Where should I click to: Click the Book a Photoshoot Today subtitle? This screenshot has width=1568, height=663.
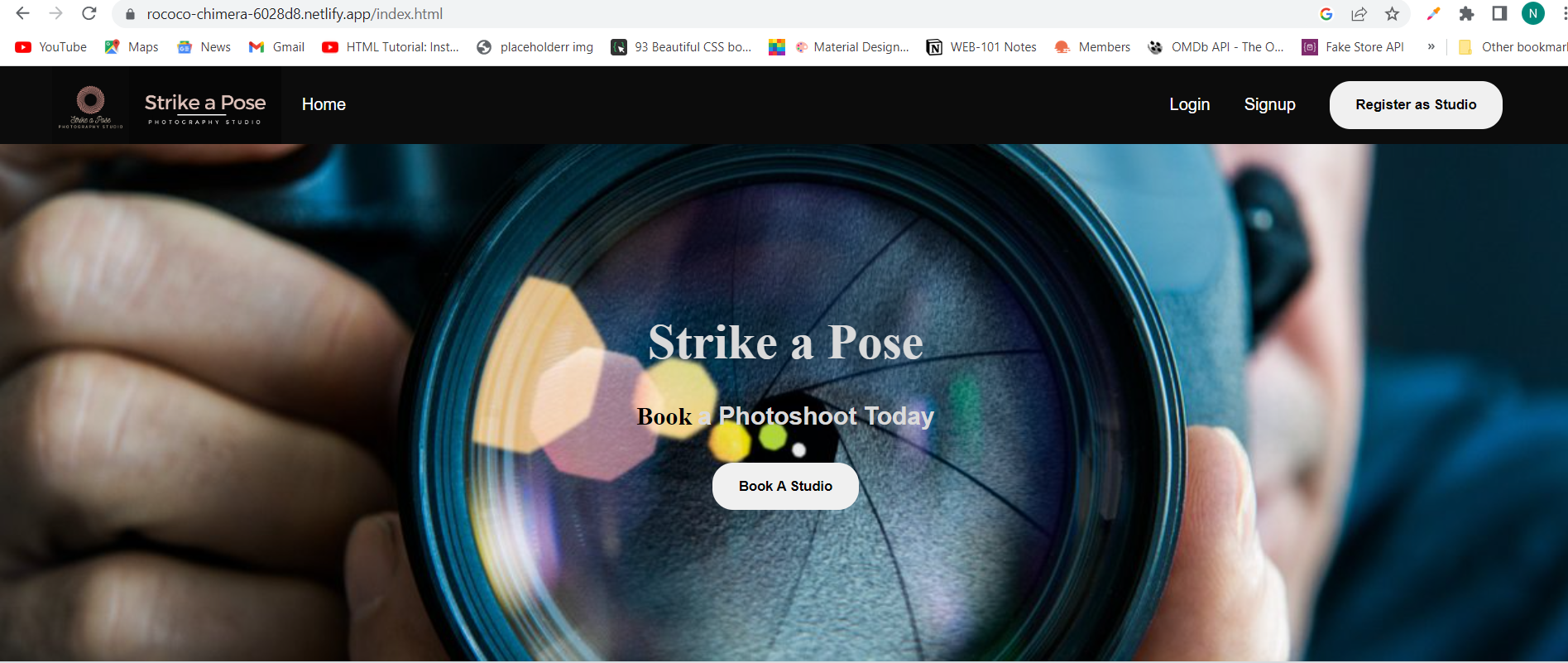pos(785,416)
